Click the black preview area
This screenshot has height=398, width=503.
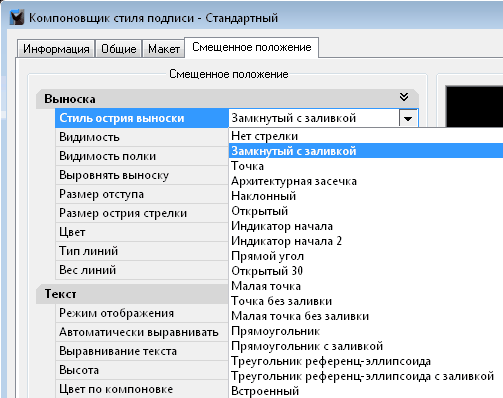(x=474, y=106)
